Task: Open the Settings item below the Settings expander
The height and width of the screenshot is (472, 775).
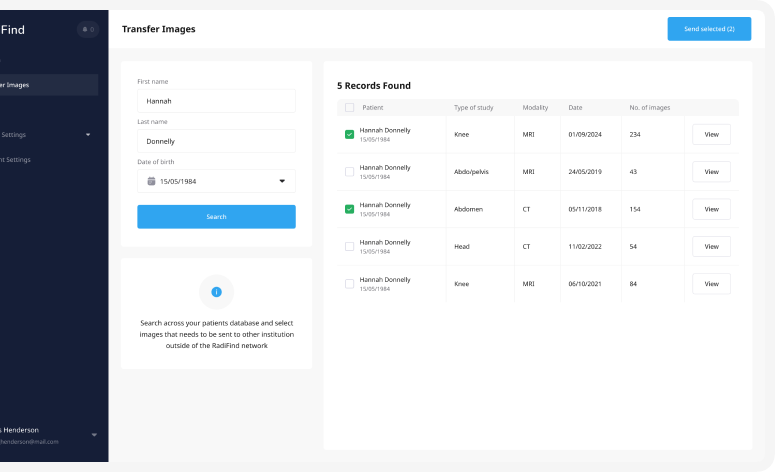Action: 20,159
